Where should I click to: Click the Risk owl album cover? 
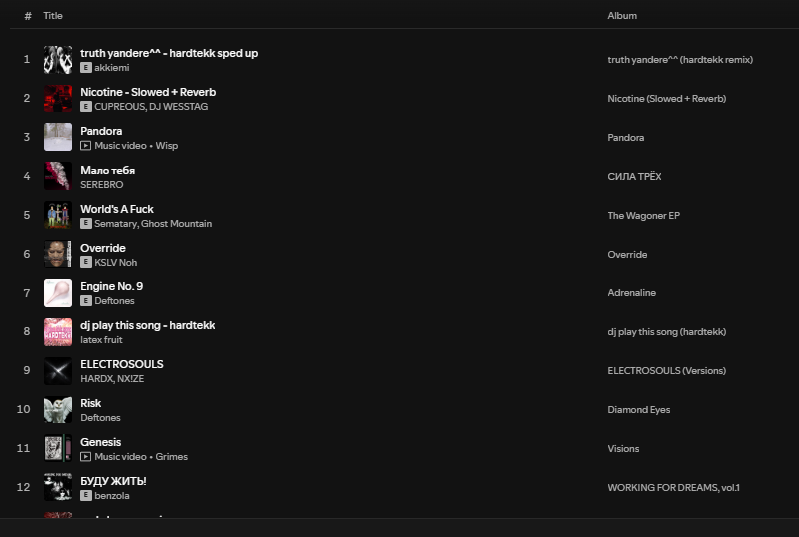point(58,410)
